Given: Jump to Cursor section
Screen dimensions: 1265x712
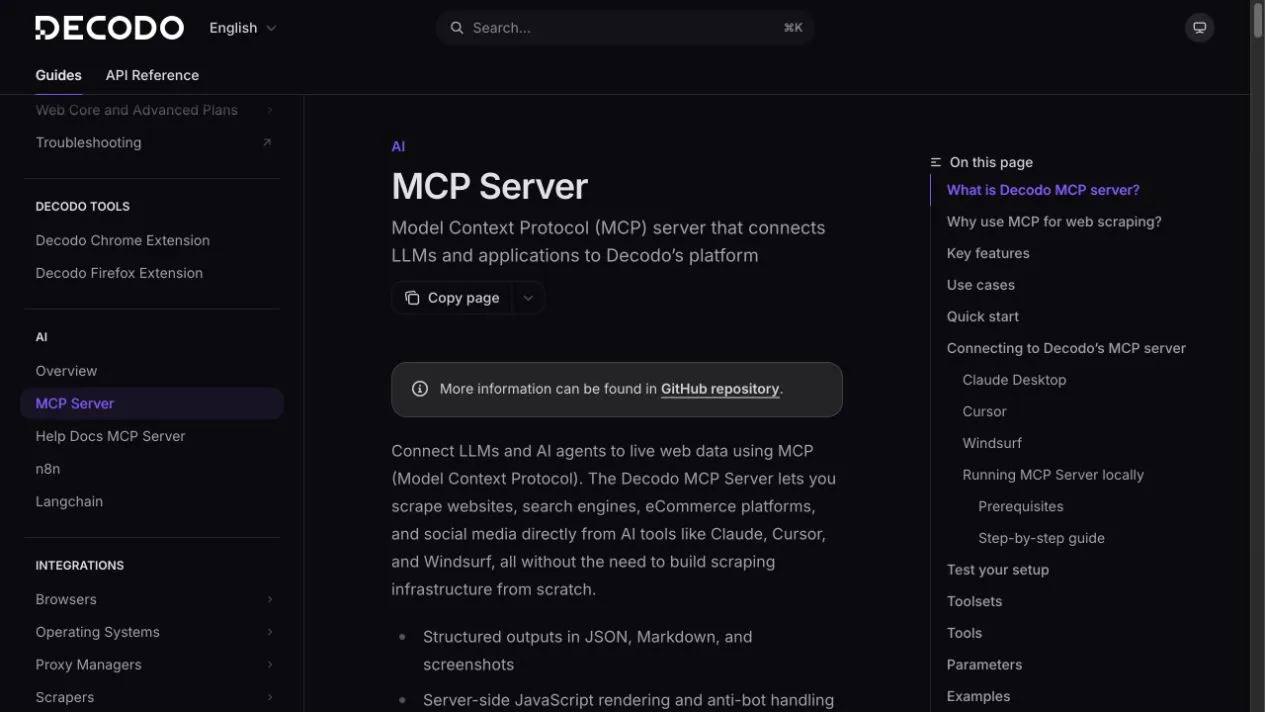Looking at the screenshot, I should coord(984,411).
